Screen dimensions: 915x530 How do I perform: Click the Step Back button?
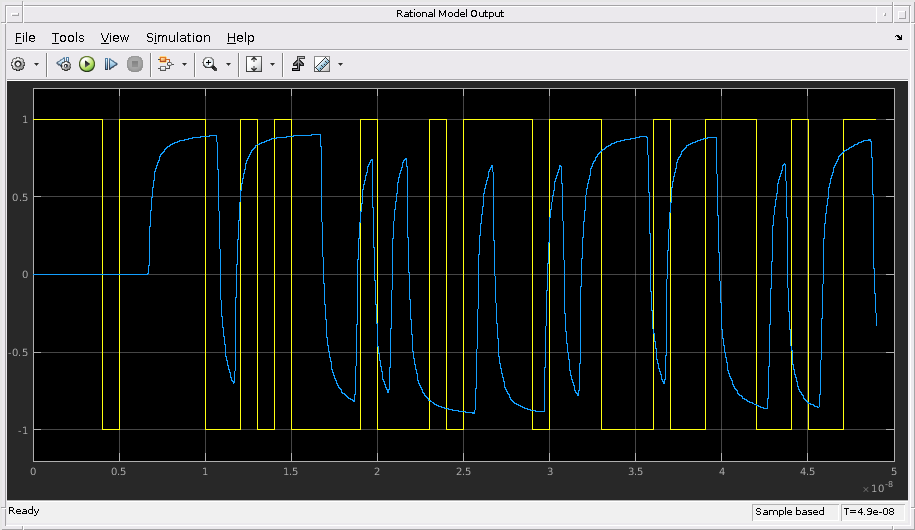[x=63, y=64]
